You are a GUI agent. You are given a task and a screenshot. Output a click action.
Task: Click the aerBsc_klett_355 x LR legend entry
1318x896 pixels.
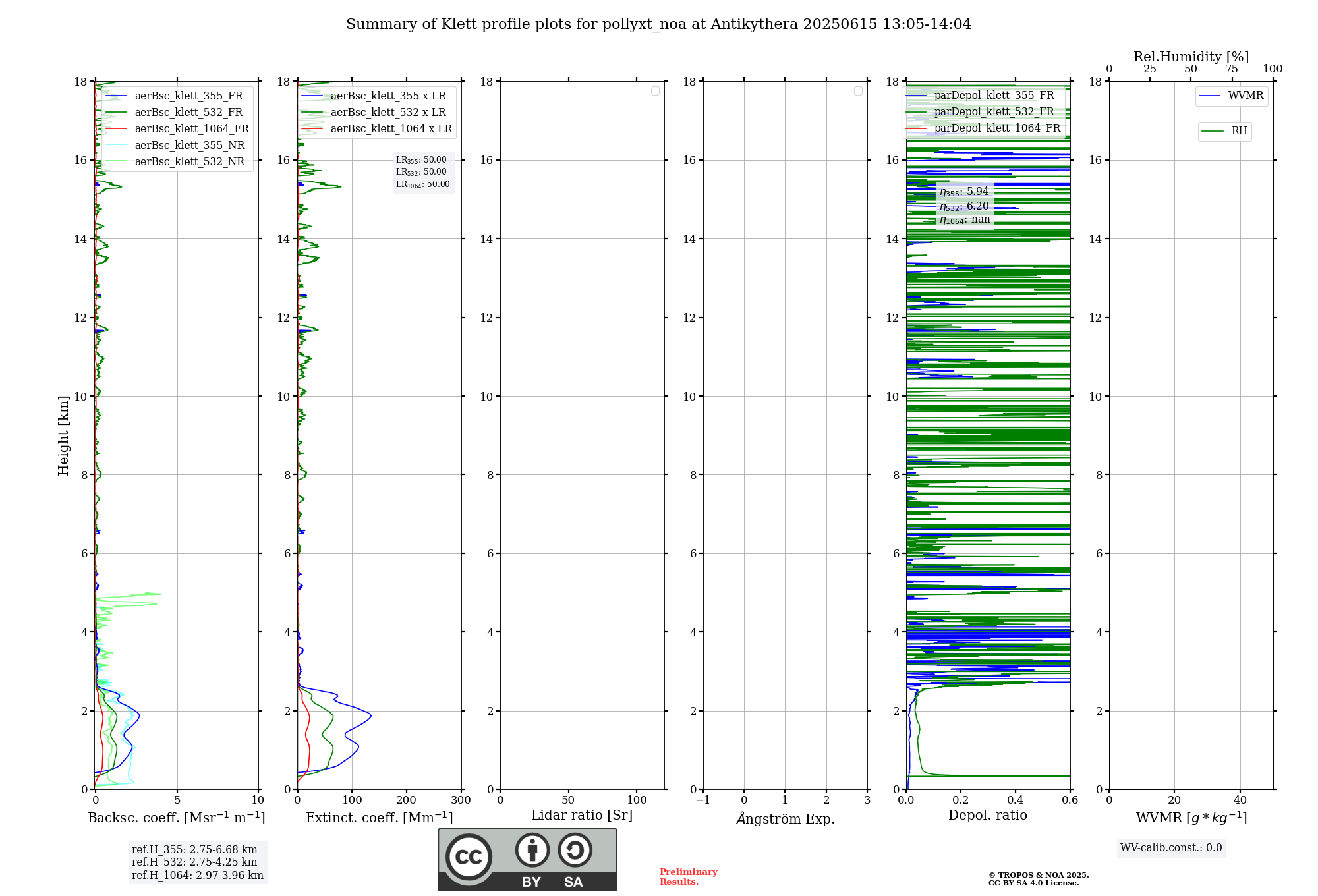(374, 96)
